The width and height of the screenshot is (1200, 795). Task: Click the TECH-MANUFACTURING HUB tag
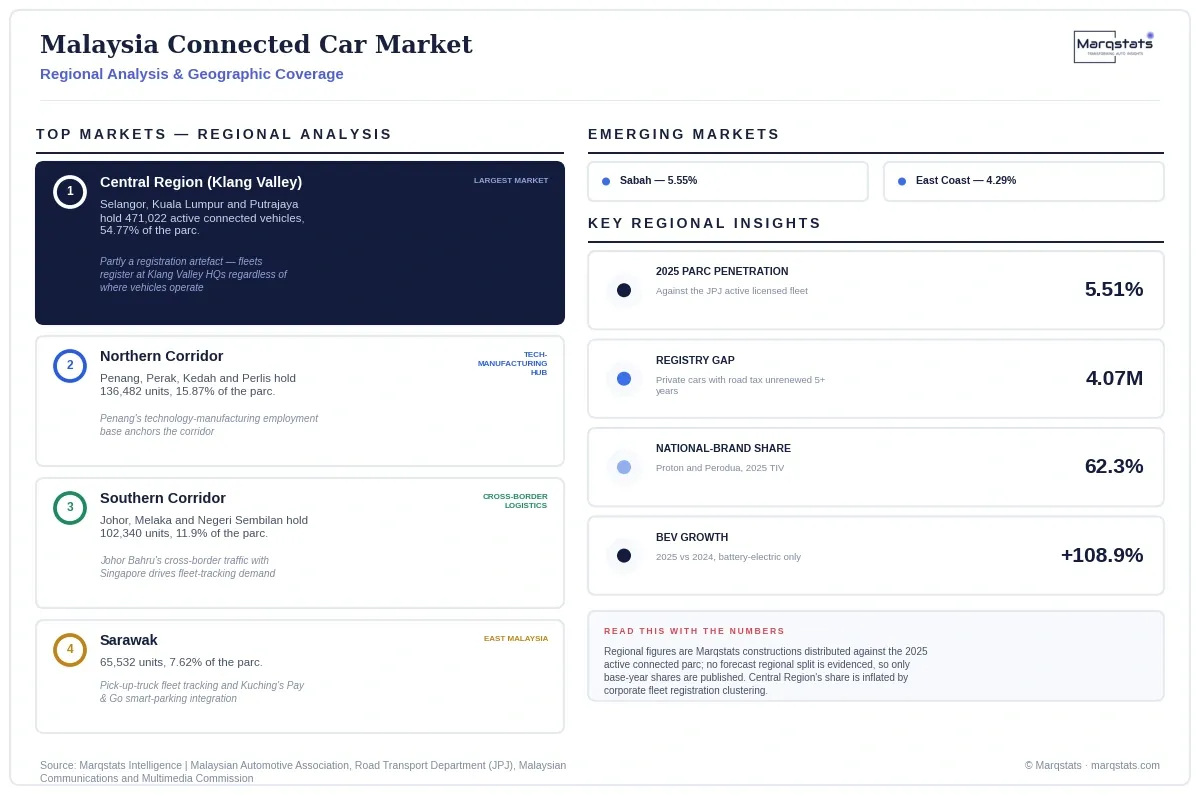(x=513, y=363)
